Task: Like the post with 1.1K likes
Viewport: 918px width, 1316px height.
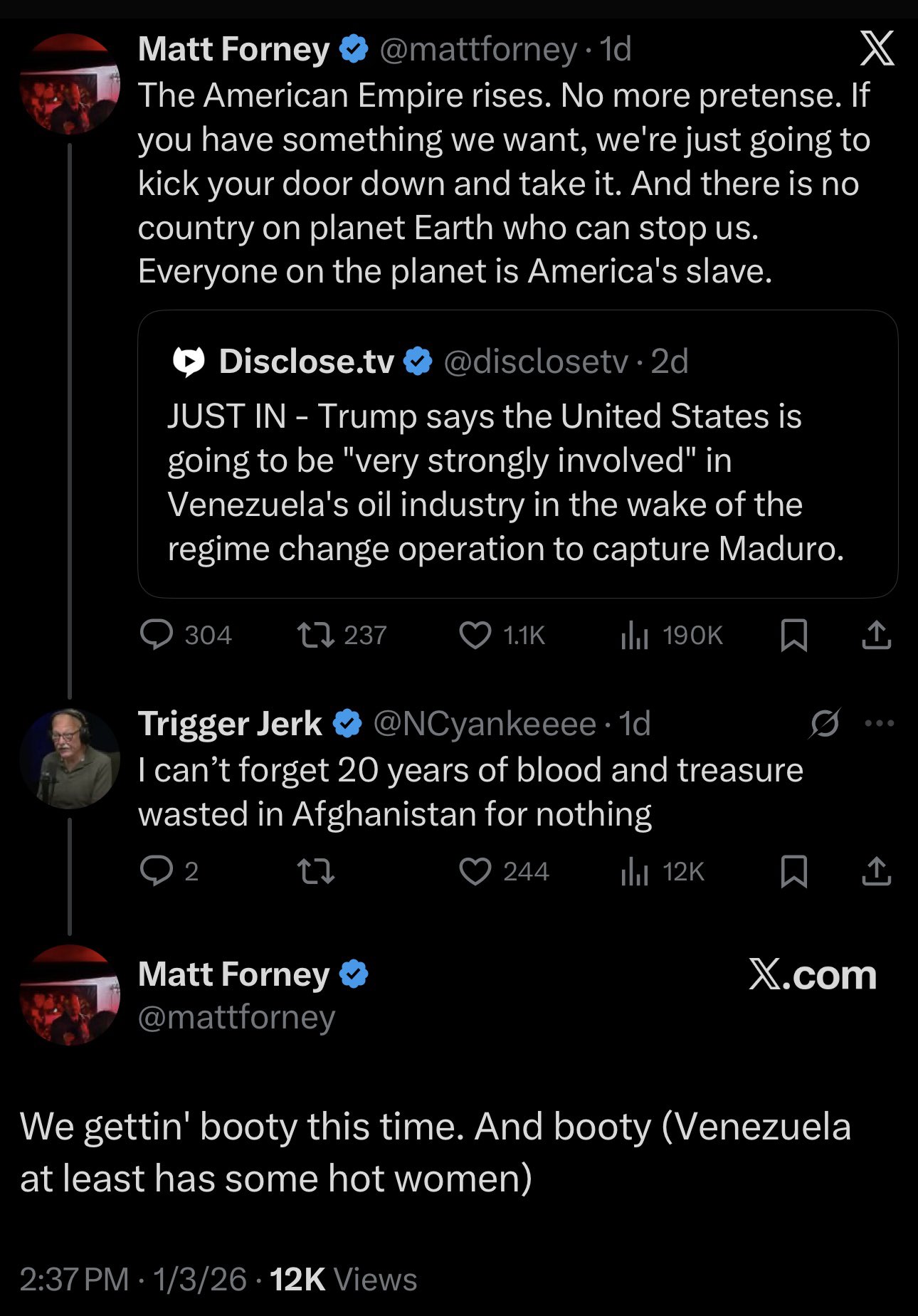Action: (x=475, y=635)
